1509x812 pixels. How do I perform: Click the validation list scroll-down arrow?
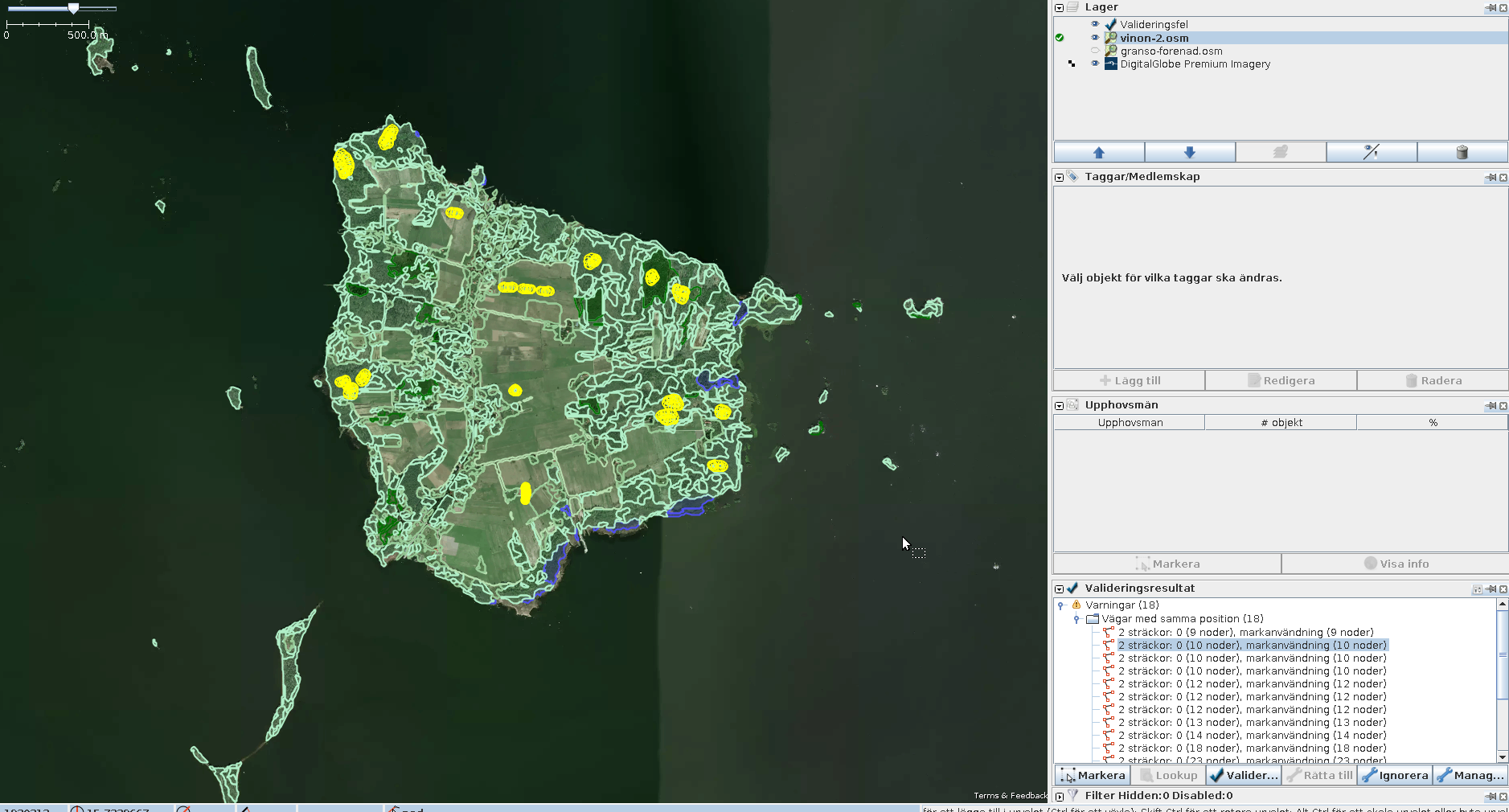coord(1502,757)
